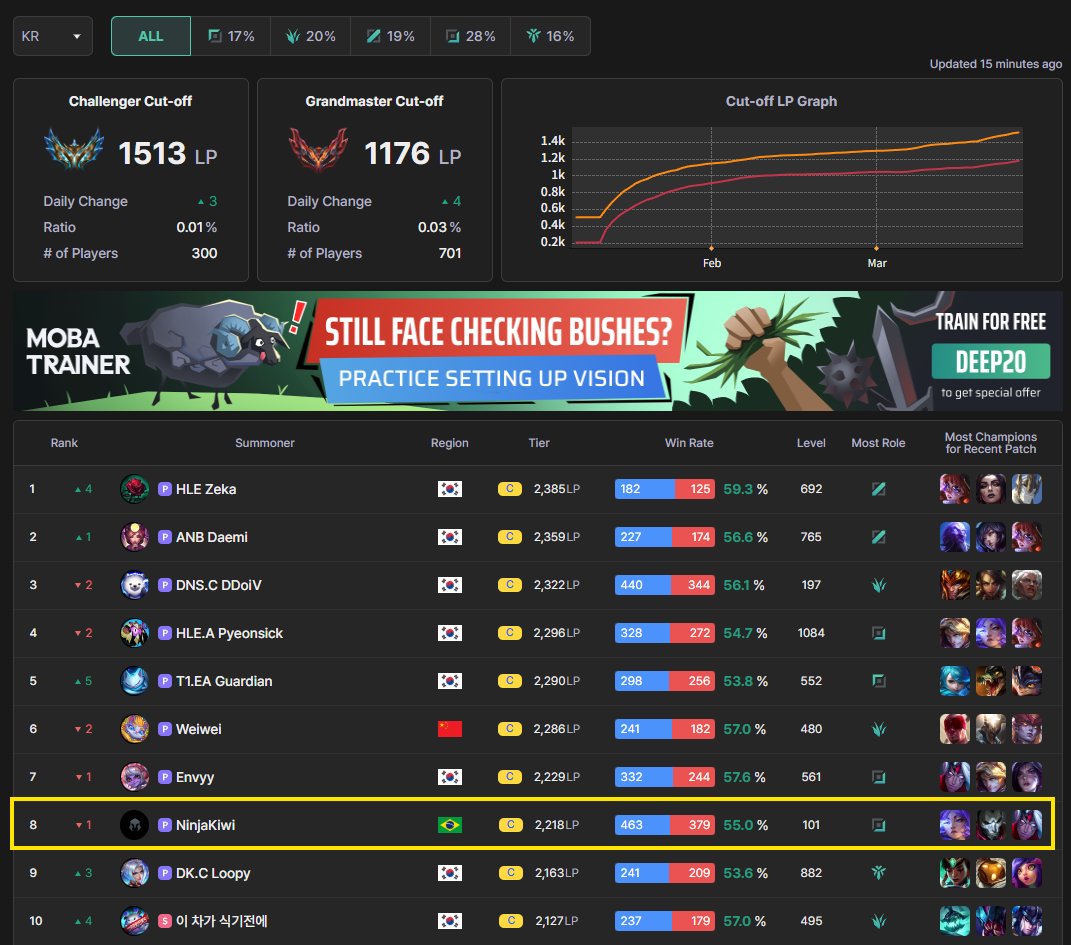The height and width of the screenshot is (945, 1071).
Task: Click T1.EA Guardian's profile avatar
Action: pyautogui.click(x=135, y=681)
